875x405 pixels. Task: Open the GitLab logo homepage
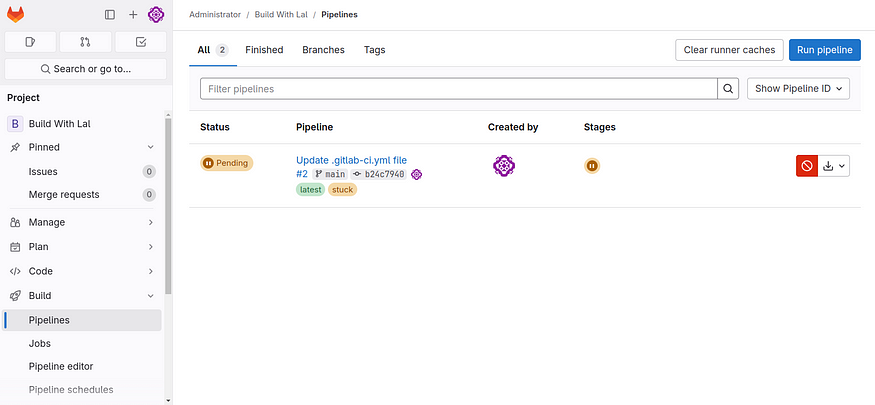pos(15,15)
